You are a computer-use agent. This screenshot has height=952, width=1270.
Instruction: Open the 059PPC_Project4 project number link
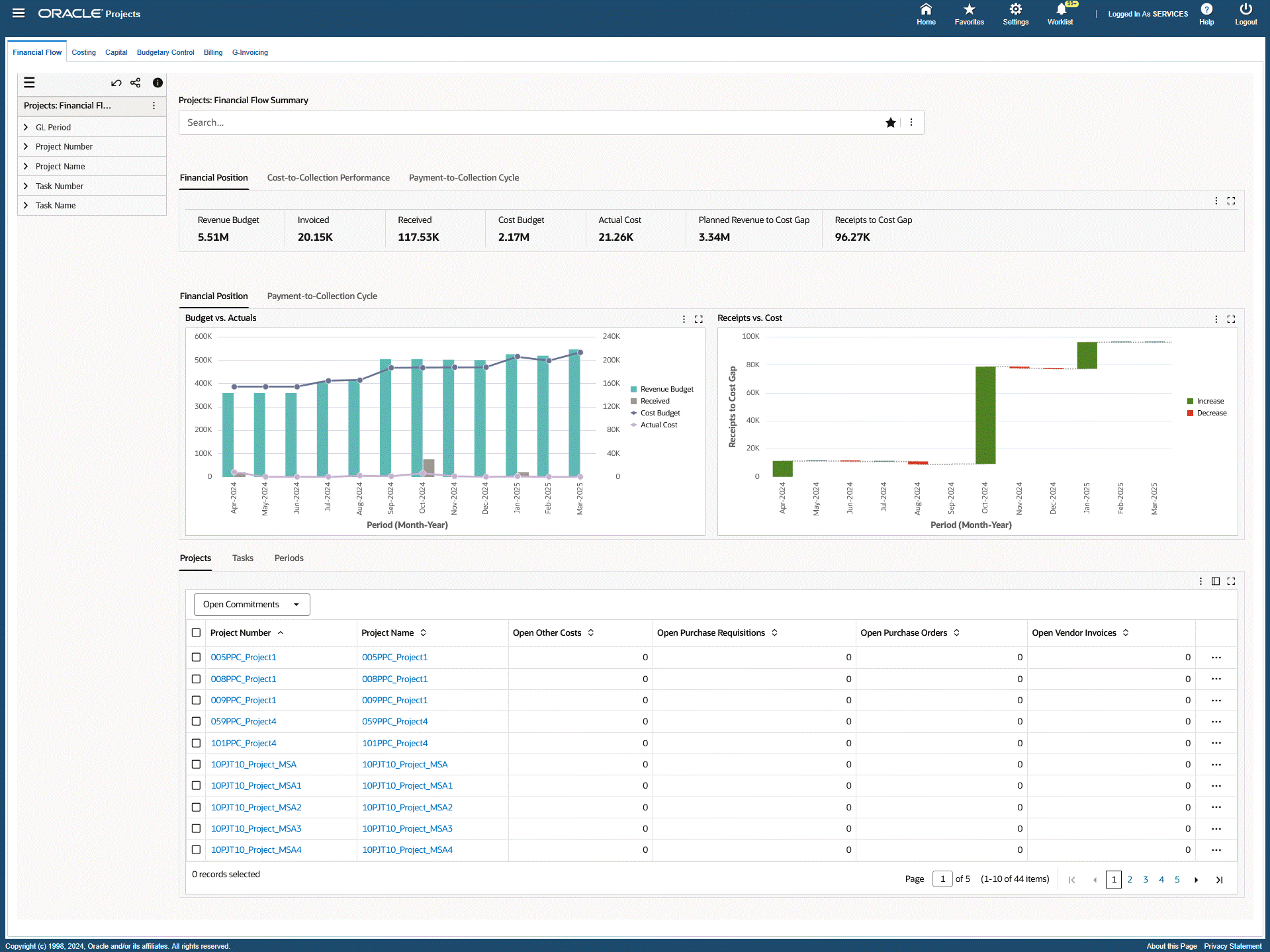coord(244,721)
